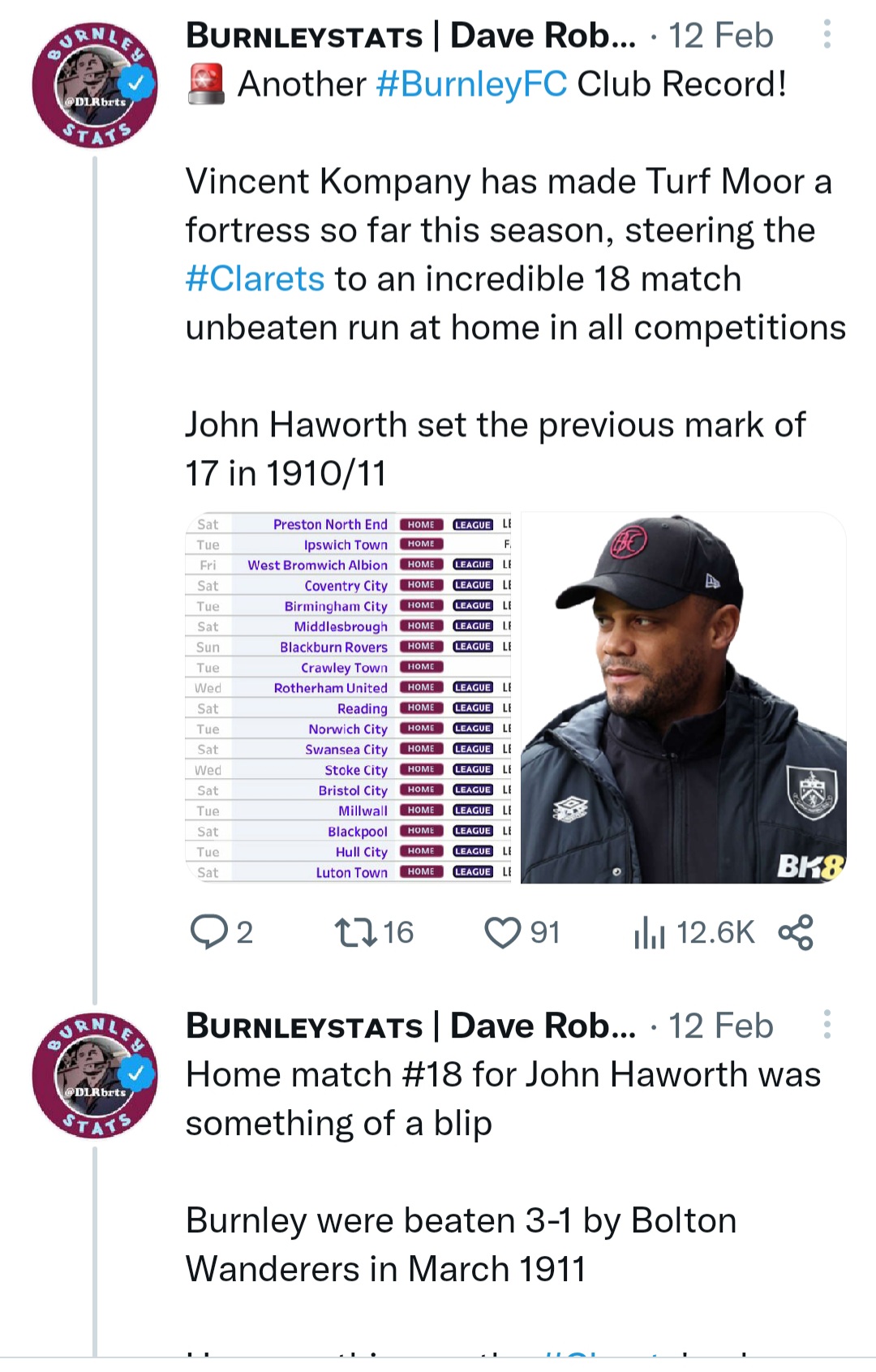Image resolution: width=876 pixels, height=1372 pixels.
Task: Open BurnleyStats avatar on second tweet
Action: 95,1076
